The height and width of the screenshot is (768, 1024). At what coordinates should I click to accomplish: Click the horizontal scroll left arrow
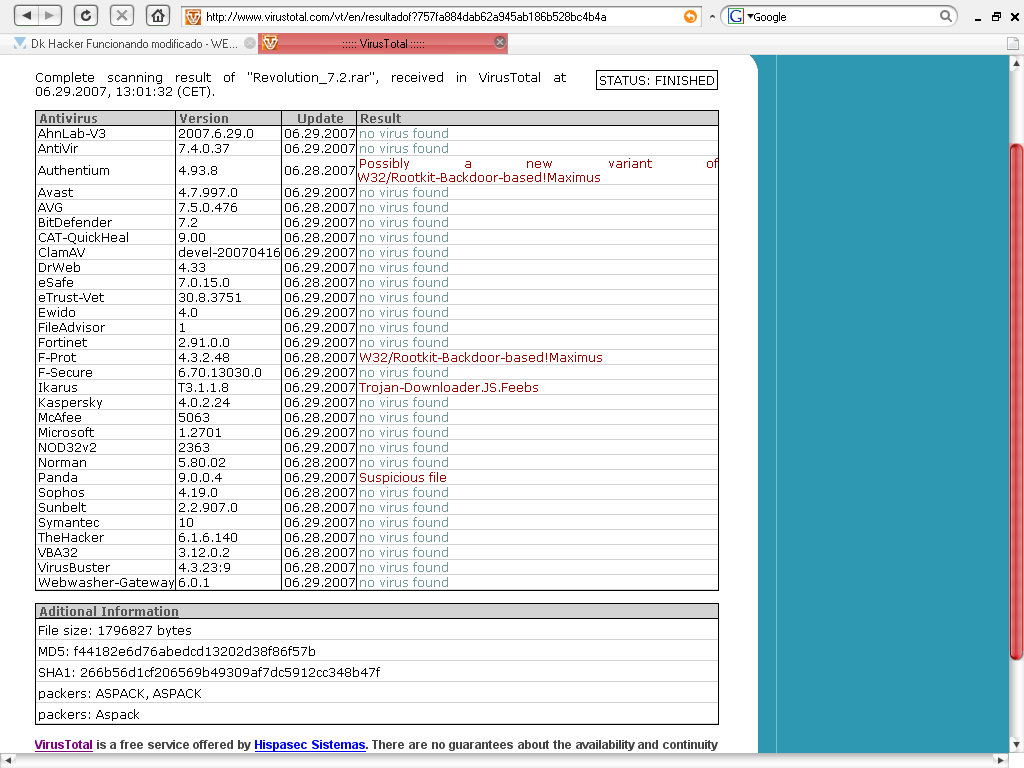6,760
